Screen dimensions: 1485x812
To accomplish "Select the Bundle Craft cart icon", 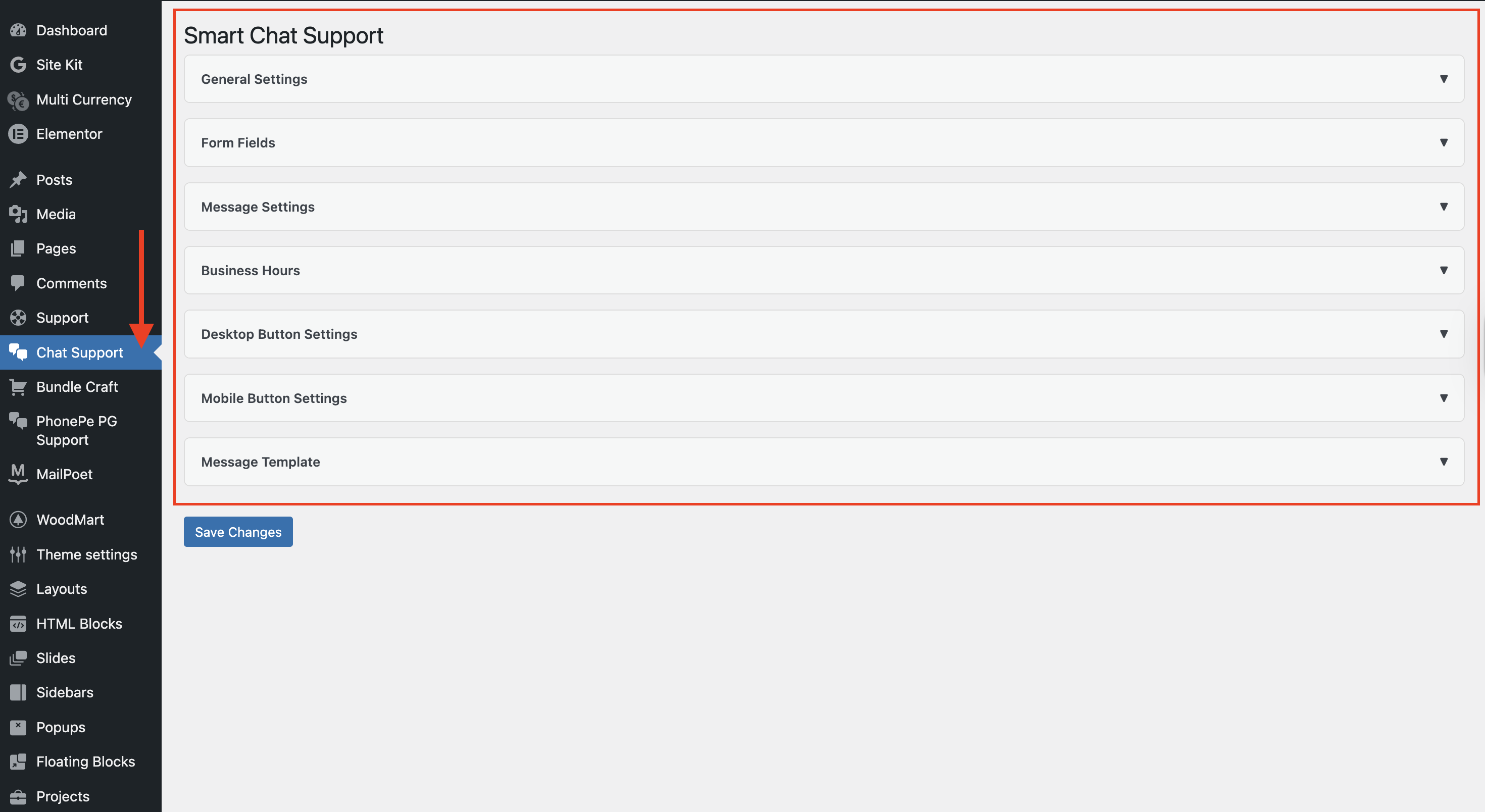I will point(18,387).
